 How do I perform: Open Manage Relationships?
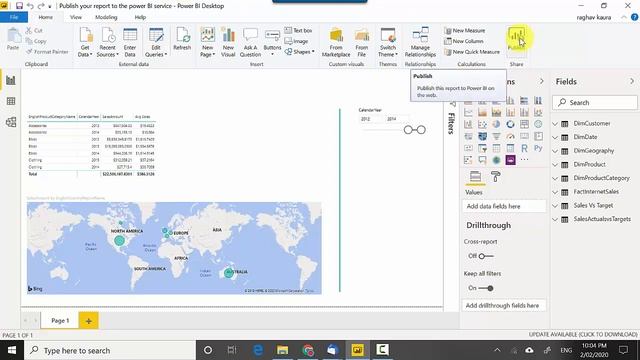coord(420,42)
